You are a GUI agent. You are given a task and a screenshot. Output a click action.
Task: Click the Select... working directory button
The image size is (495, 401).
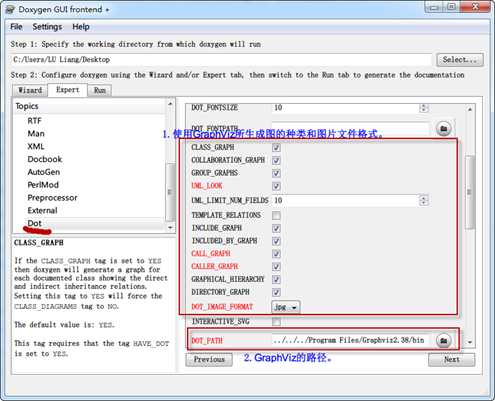(x=460, y=60)
